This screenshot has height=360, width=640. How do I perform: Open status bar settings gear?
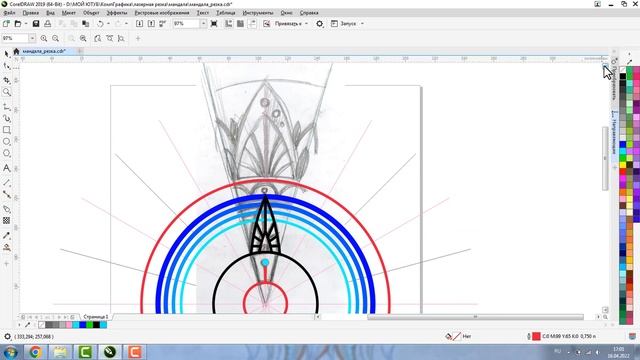coord(7,337)
